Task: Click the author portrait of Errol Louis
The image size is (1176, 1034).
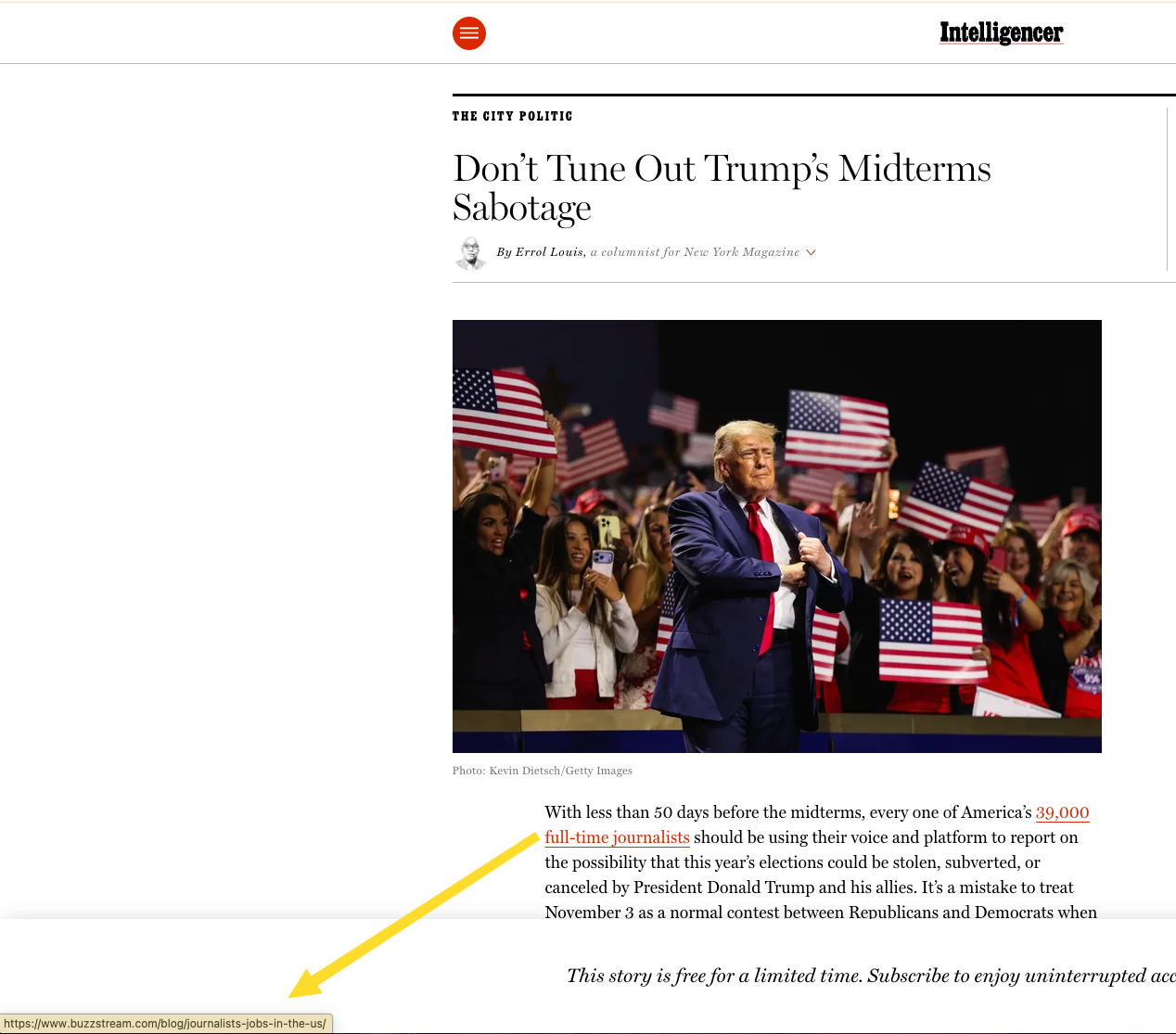Action: [471, 252]
